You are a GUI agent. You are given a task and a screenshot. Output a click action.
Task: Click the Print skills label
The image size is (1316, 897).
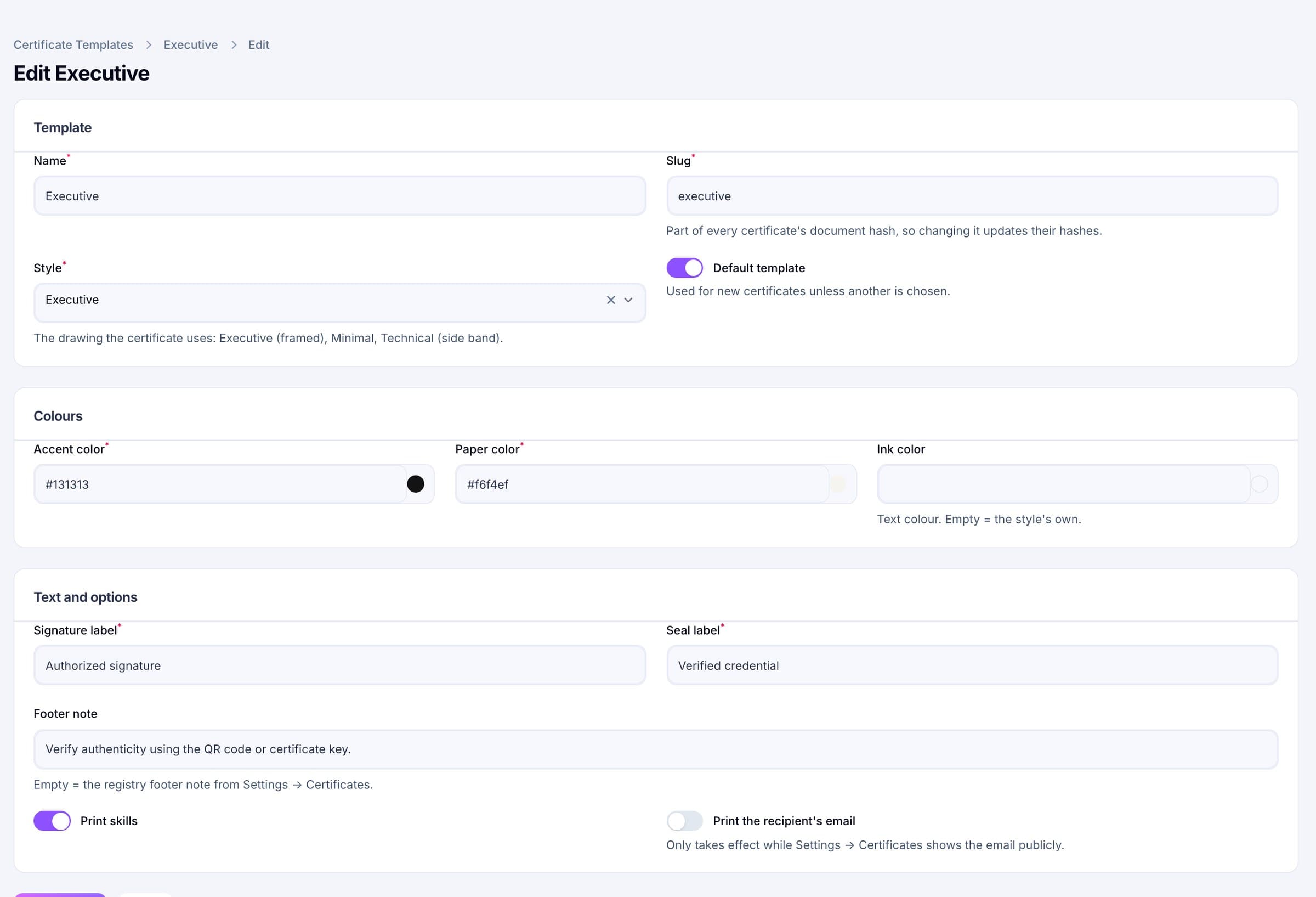click(x=109, y=821)
